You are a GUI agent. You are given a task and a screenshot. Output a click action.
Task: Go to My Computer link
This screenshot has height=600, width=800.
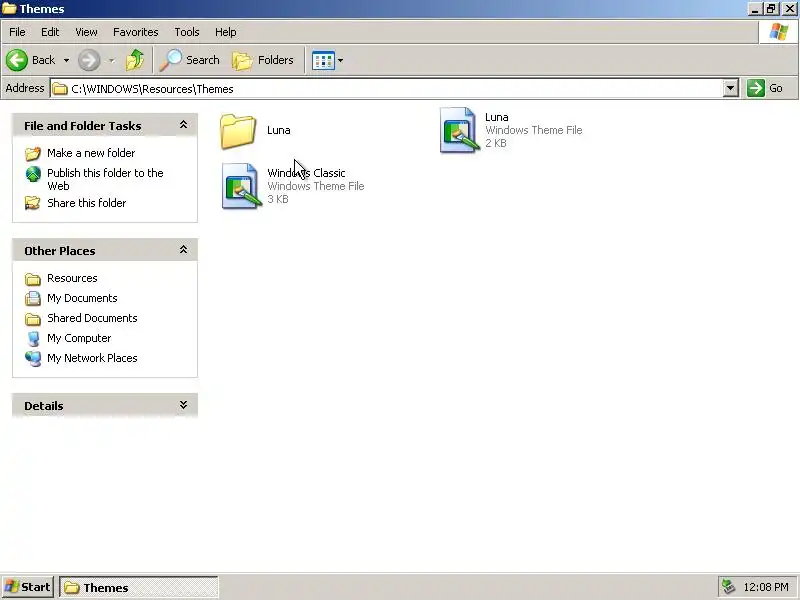(x=79, y=338)
